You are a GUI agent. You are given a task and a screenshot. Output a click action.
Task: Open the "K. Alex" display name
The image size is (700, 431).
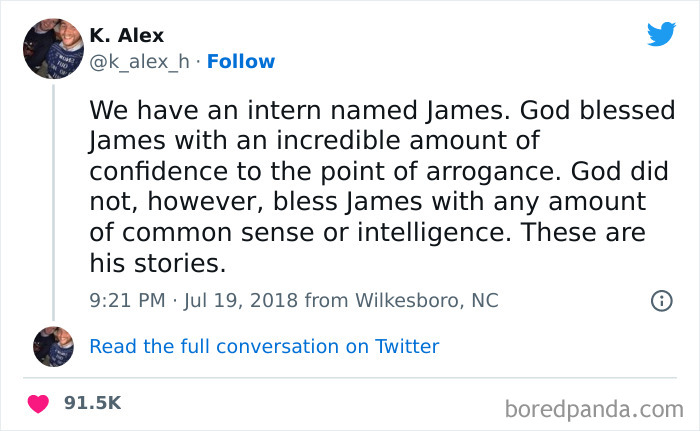click(x=127, y=36)
